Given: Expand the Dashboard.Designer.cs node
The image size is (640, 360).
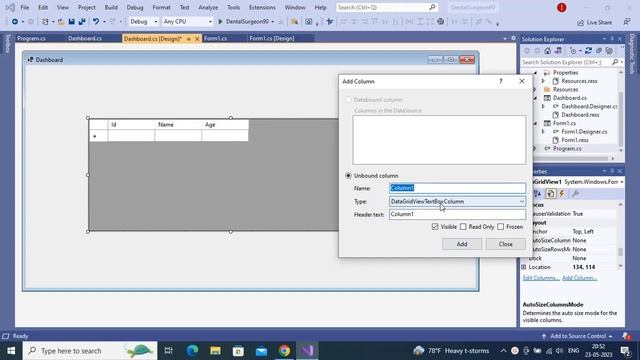Looking at the screenshot, I should (x=543, y=106).
